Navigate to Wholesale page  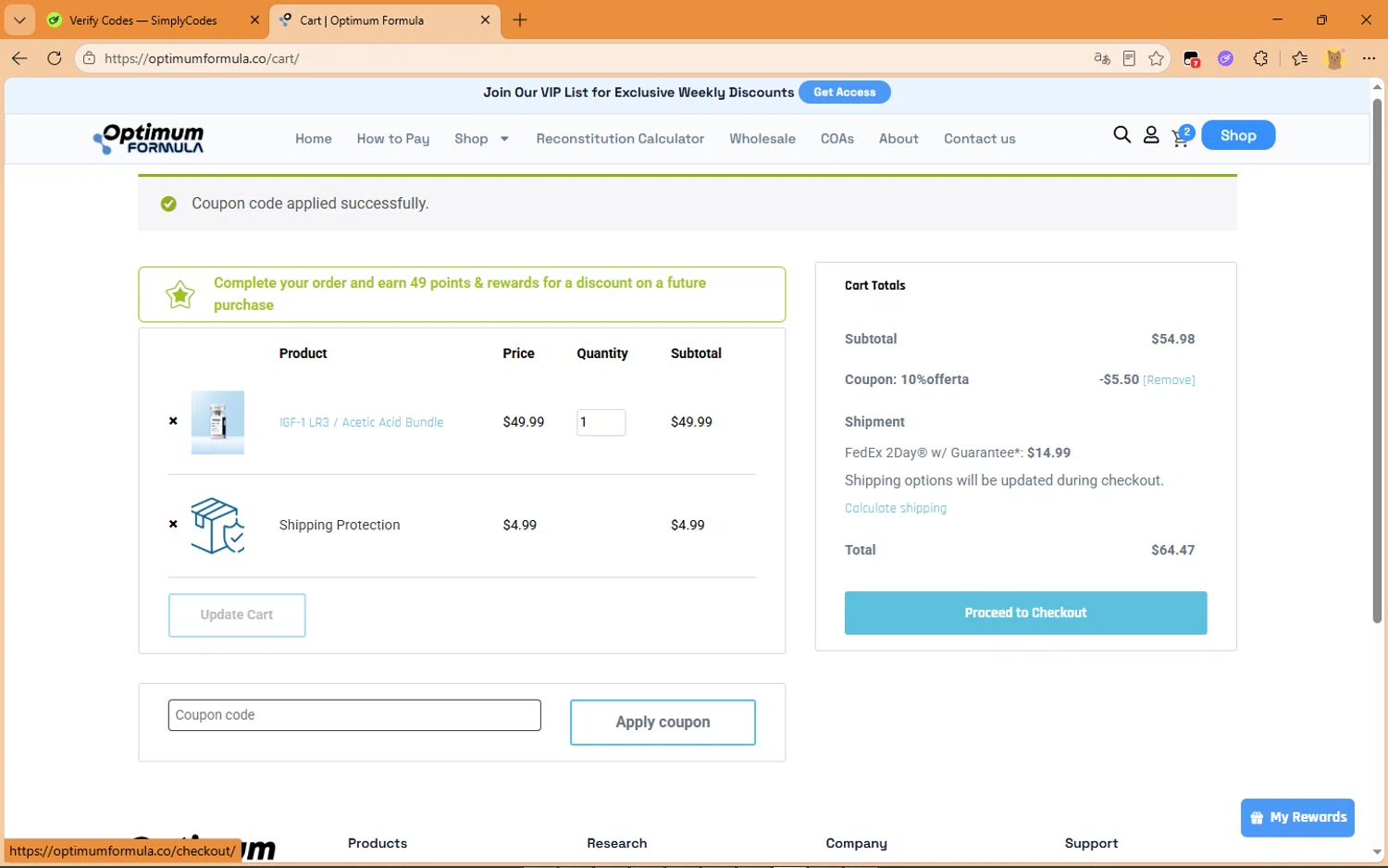762,139
